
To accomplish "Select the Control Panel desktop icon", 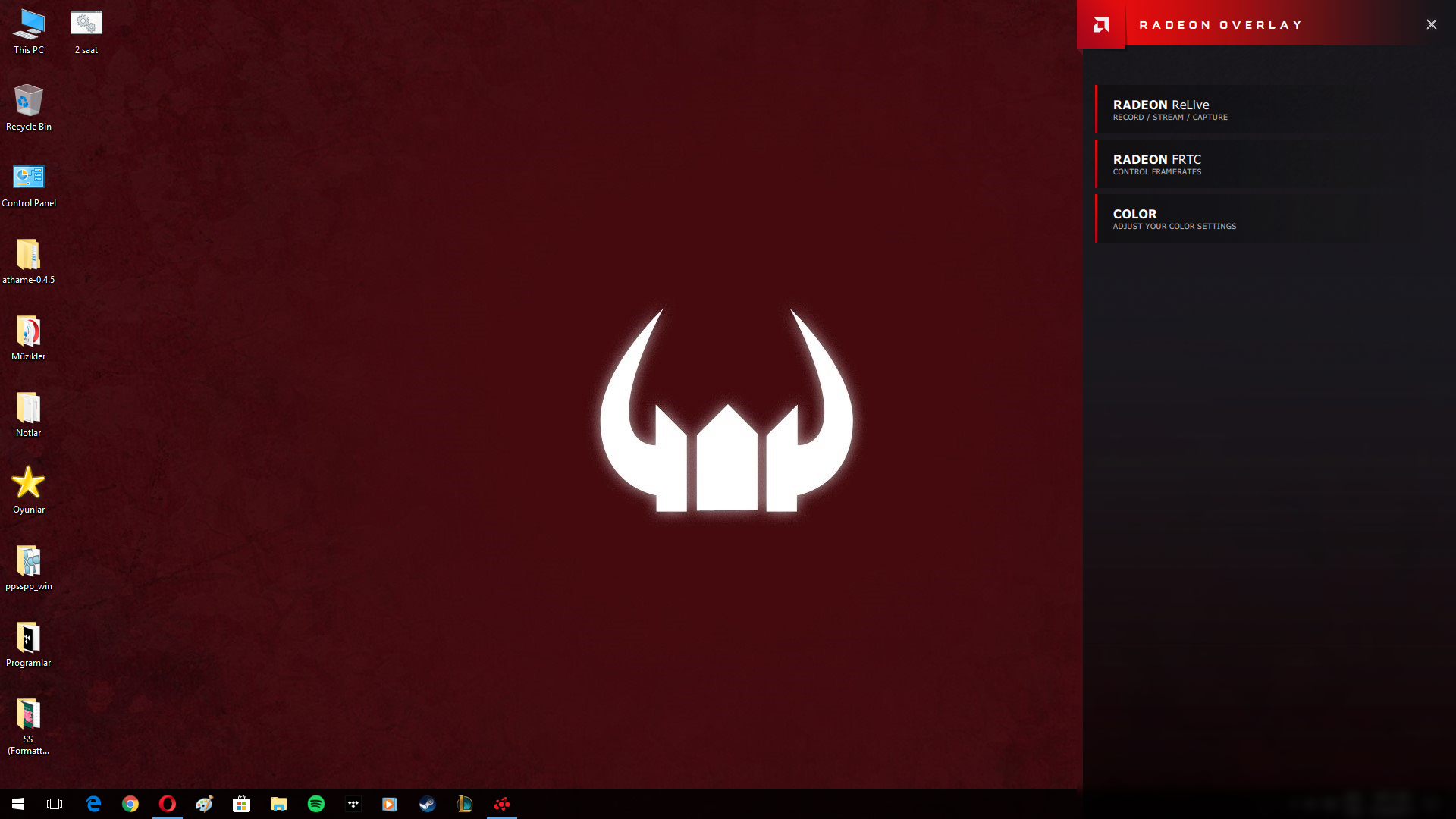I will [29, 185].
